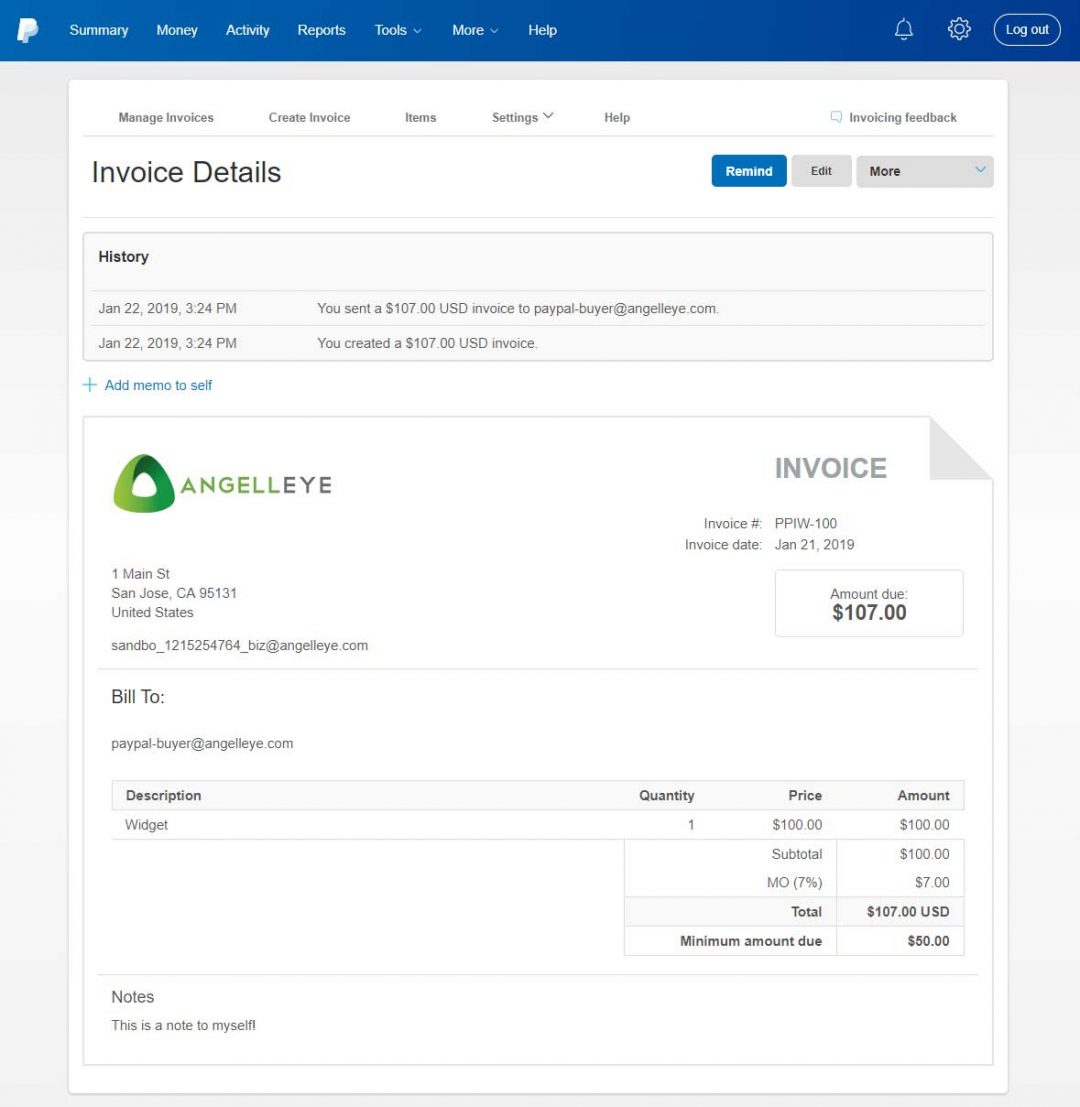Image resolution: width=1080 pixels, height=1107 pixels.
Task: Open PayPal home via the PayPal logo
Action: point(27,29)
